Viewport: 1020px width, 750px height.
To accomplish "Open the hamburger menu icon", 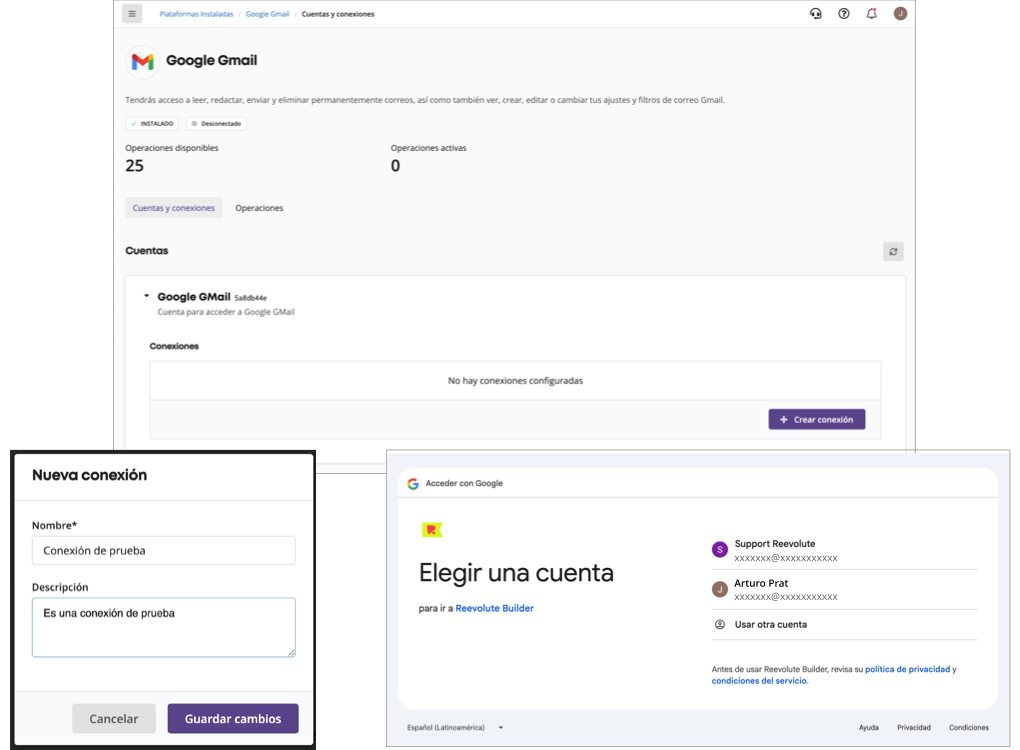I will pyautogui.click(x=132, y=14).
